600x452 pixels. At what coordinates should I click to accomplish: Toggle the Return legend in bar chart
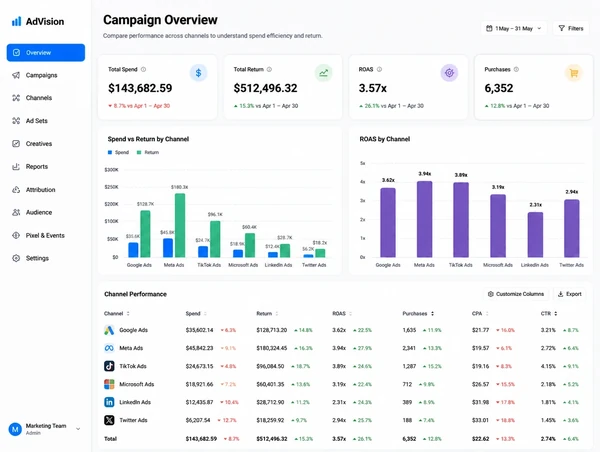(x=148, y=152)
